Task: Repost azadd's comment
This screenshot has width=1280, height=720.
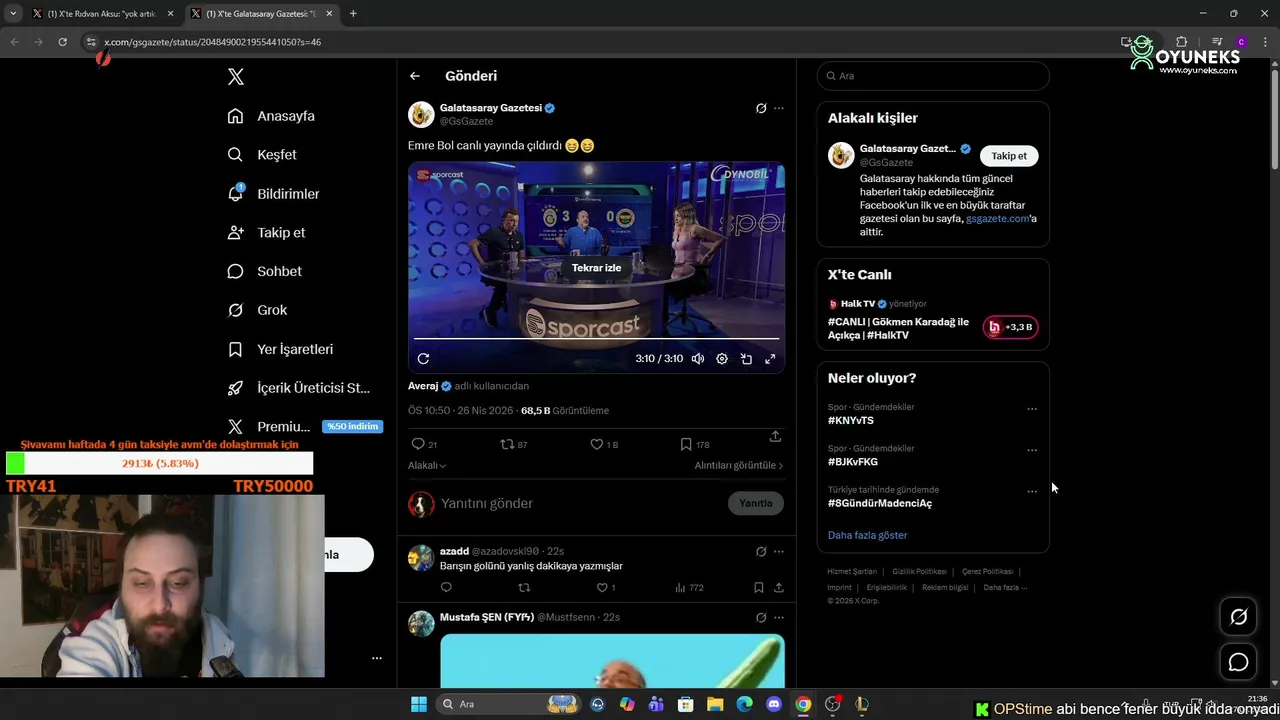Action: pos(524,588)
